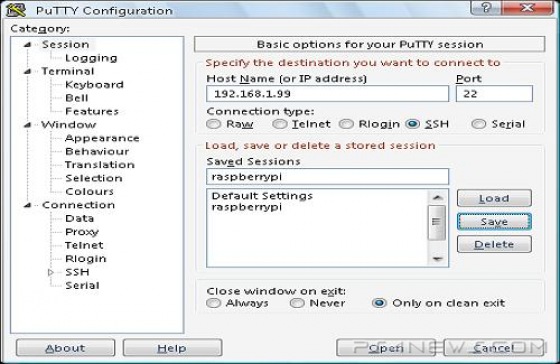Click the sessions list scroll up arrow
Image resolution: width=560 pixels, height=364 pixels.
click(x=438, y=197)
